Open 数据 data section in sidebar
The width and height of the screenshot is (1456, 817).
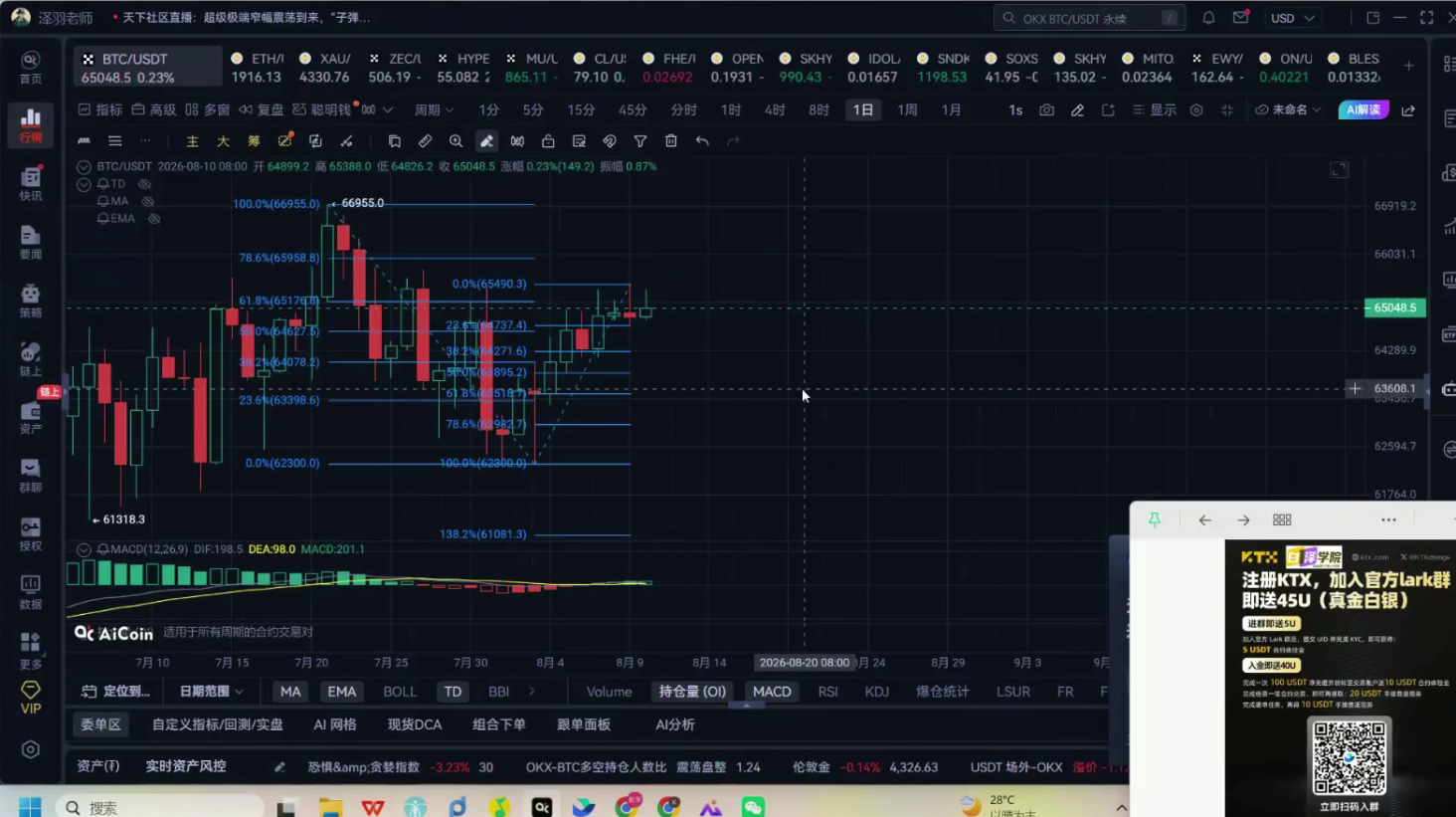click(x=31, y=591)
